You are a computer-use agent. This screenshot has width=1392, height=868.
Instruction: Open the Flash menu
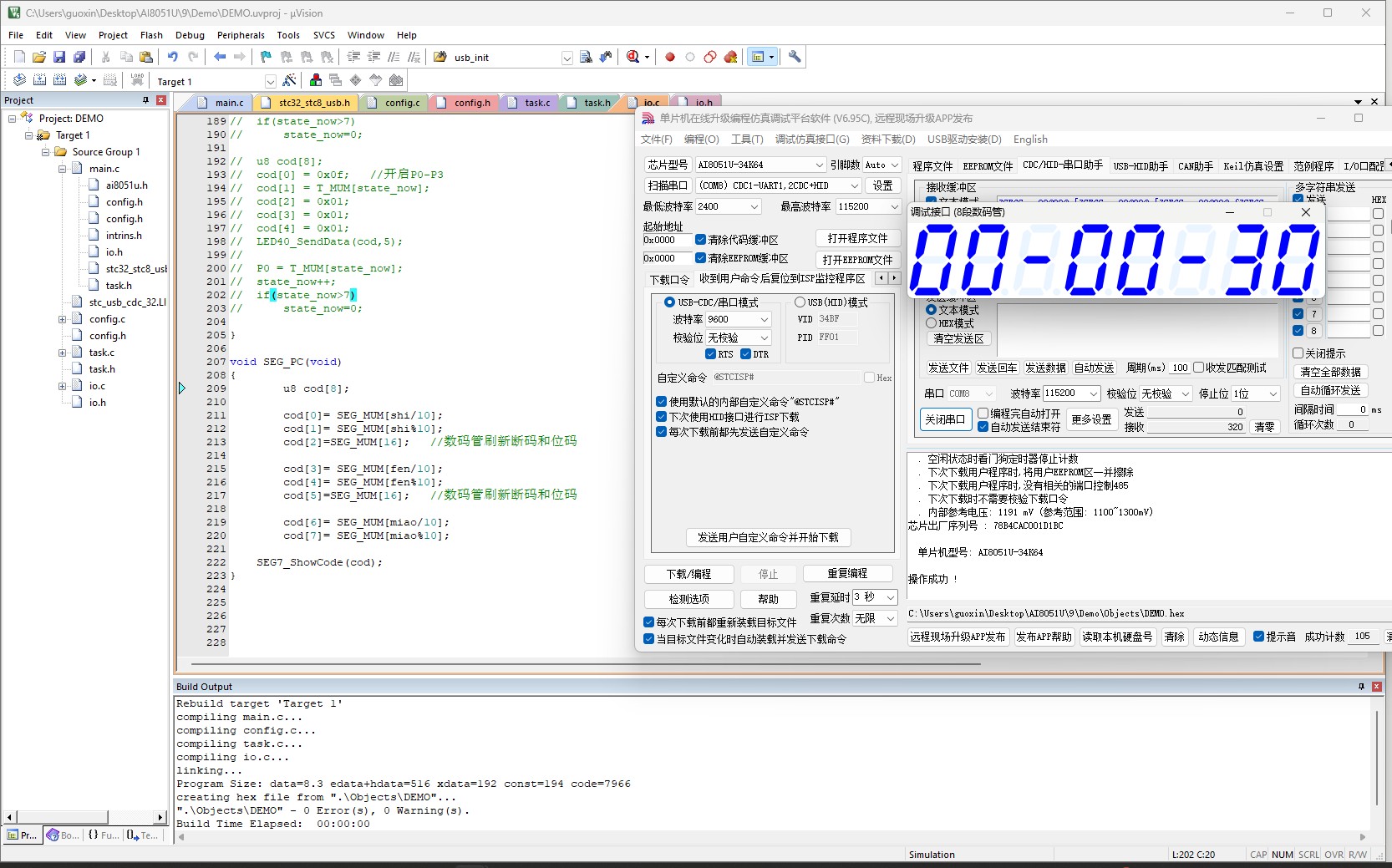click(151, 35)
